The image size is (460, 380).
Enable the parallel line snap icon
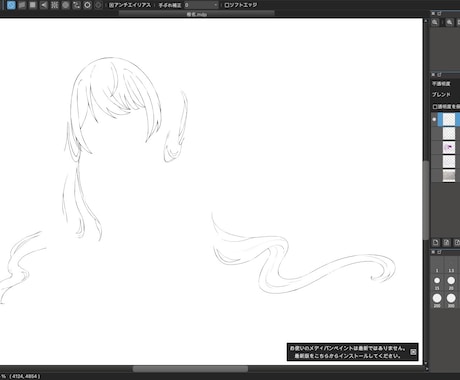pos(22,5)
